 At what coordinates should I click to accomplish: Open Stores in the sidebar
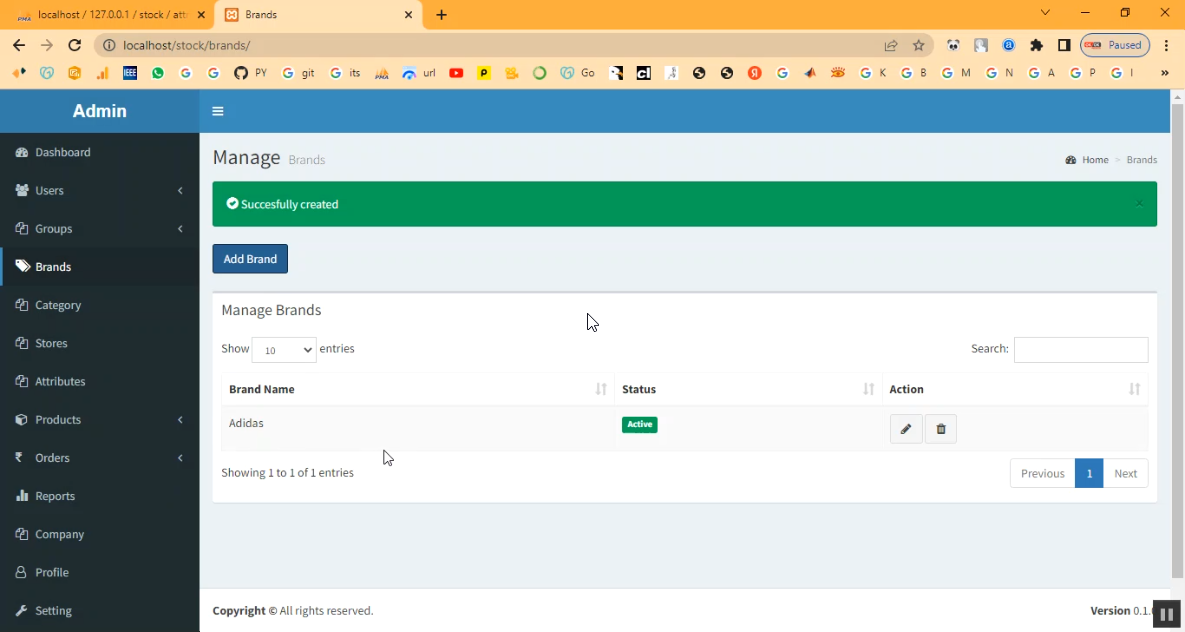(100, 343)
